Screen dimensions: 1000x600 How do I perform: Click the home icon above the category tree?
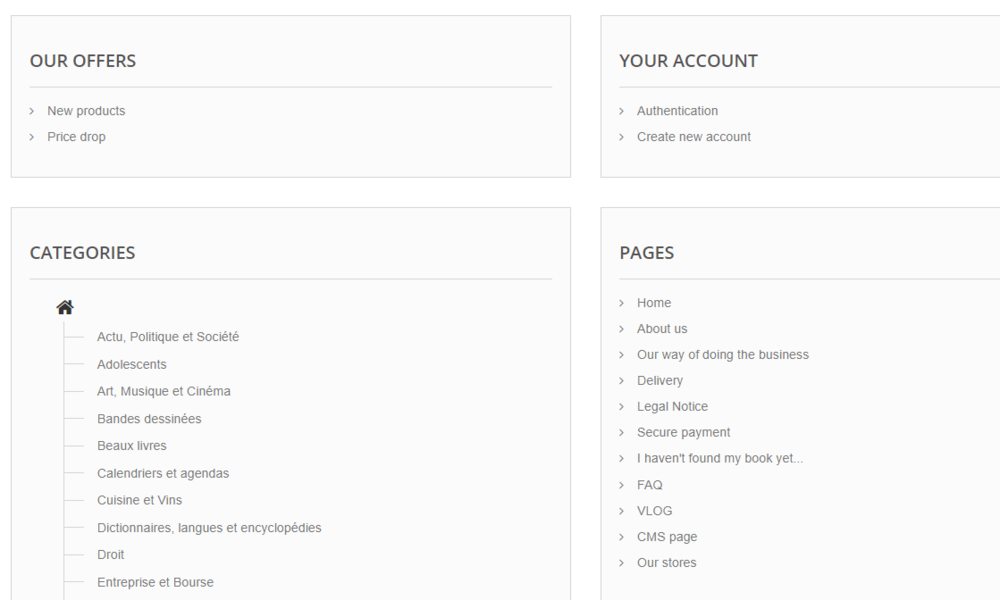(x=65, y=306)
